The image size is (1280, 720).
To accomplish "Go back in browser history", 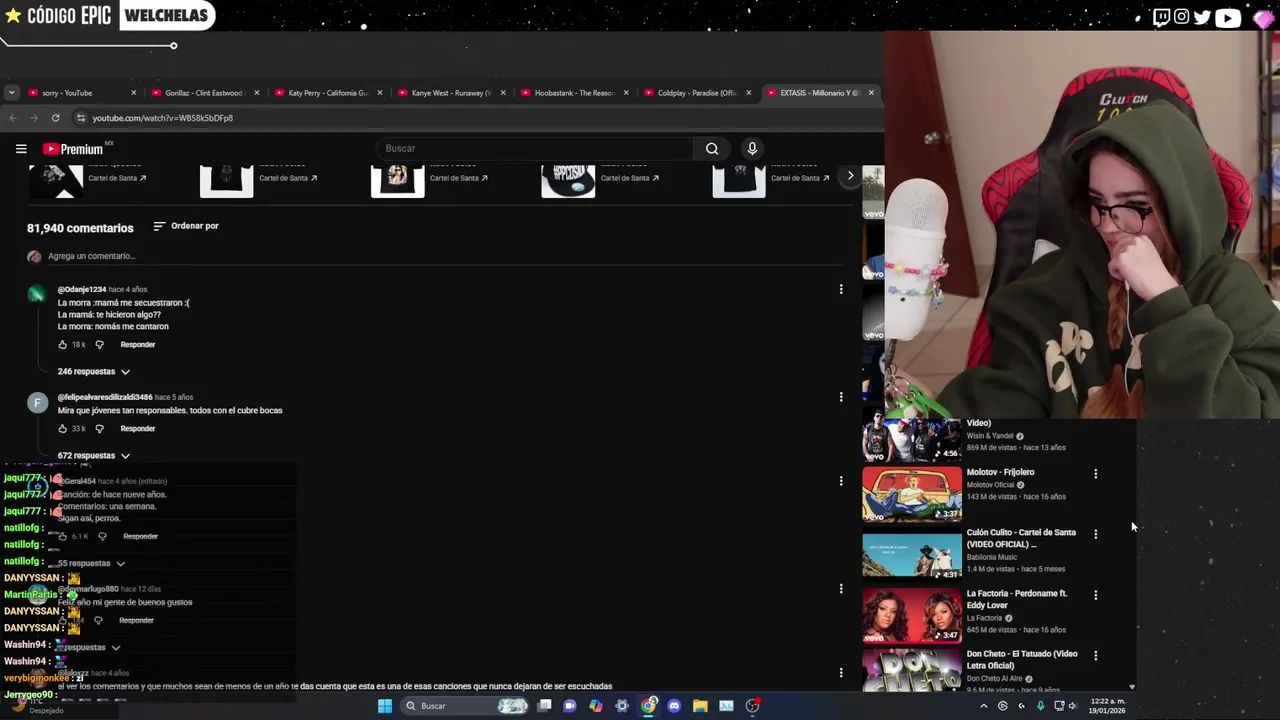I will coord(13,118).
